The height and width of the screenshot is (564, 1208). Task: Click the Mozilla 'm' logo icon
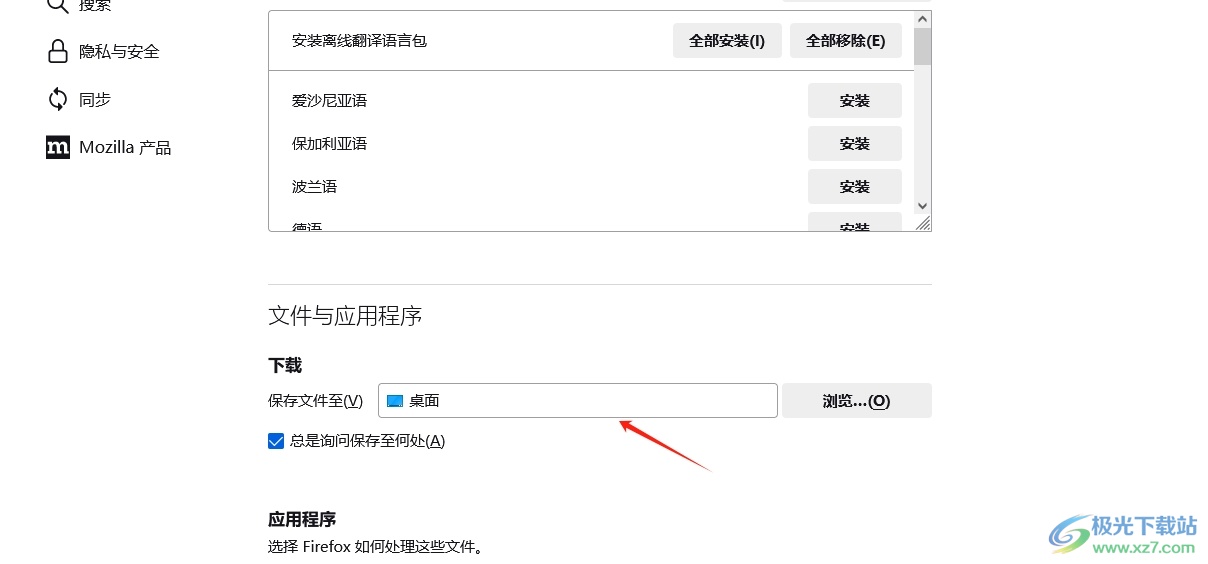click(58, 147)
